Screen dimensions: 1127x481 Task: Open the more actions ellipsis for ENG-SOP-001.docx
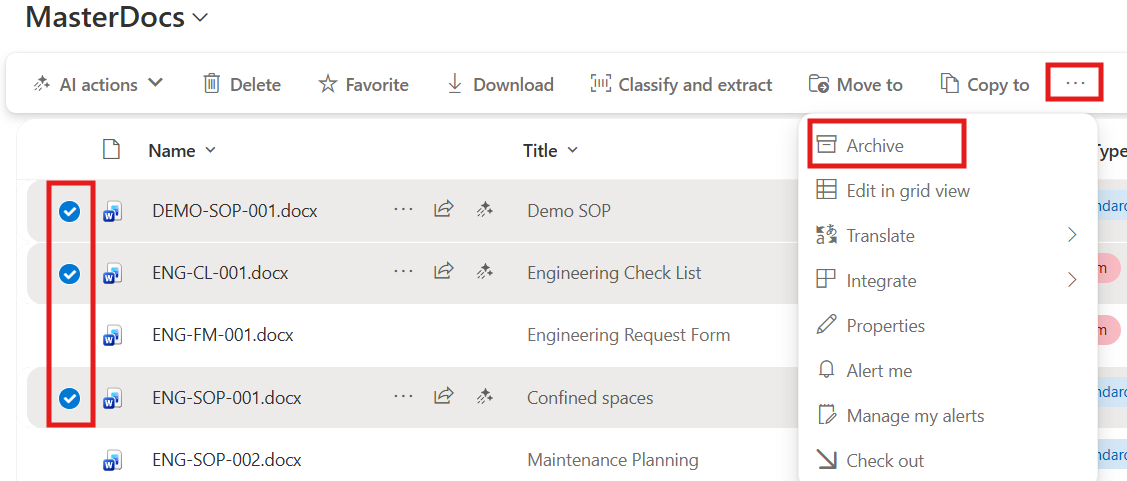[x=403, y=397]
